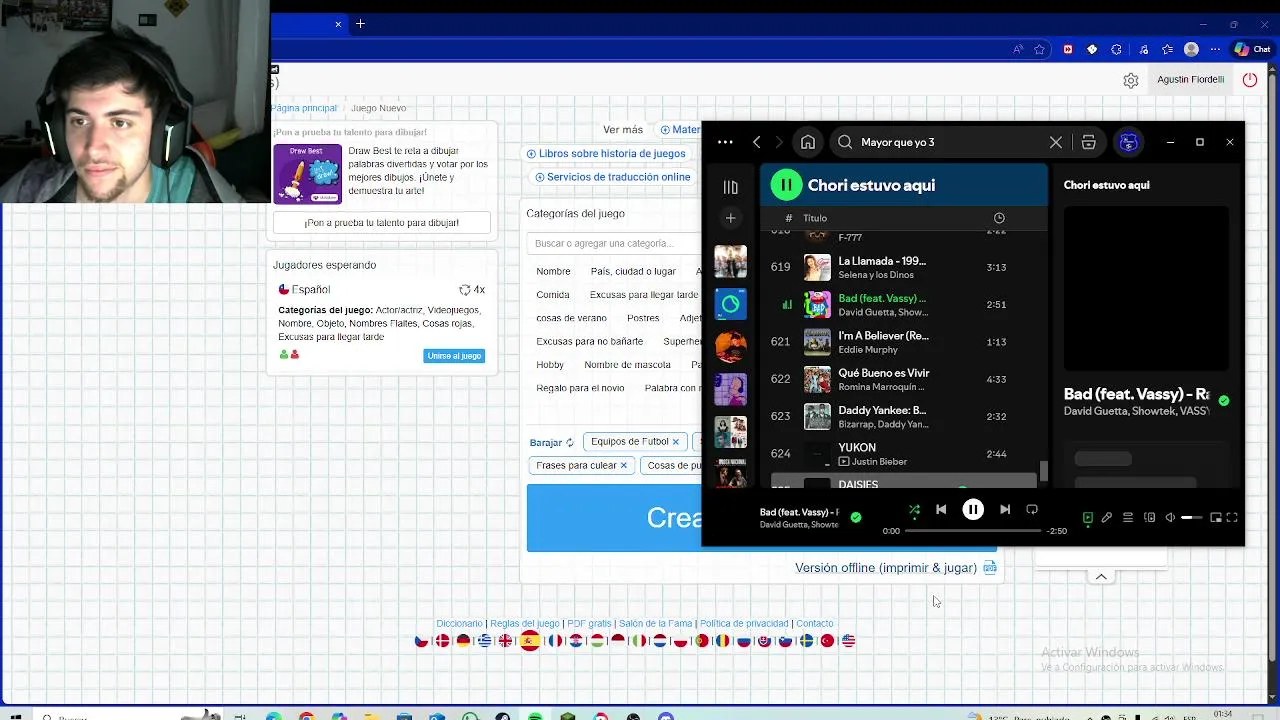Mute the Spotify volume
This screenshot has height=720, width=1280.
pos(1170,517)
